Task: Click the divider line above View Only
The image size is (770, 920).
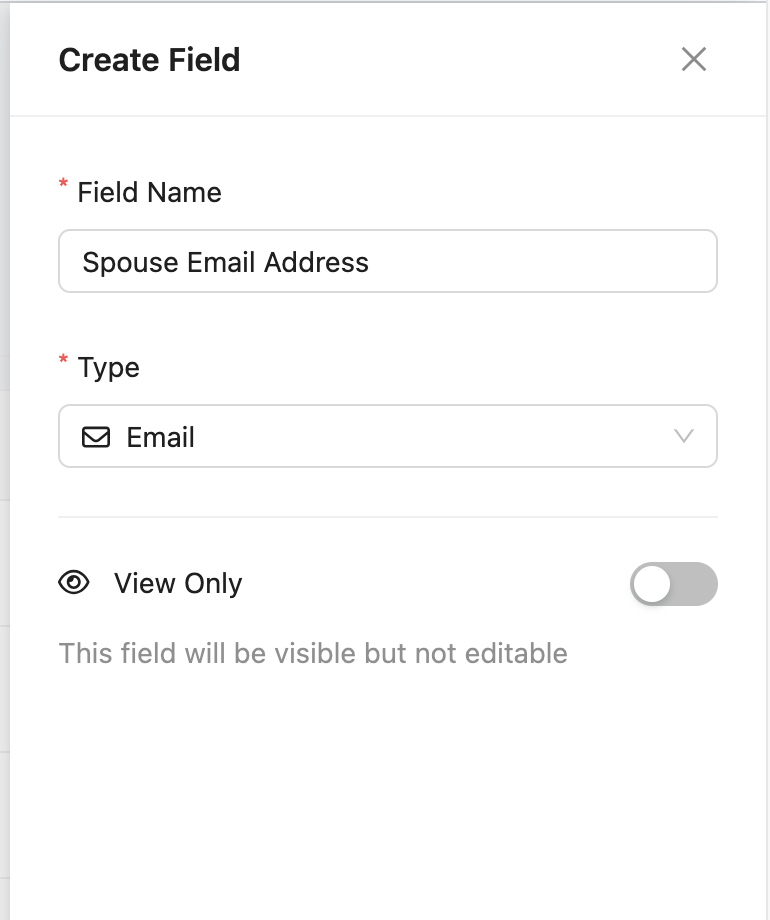Action: (x=388, y=517)
